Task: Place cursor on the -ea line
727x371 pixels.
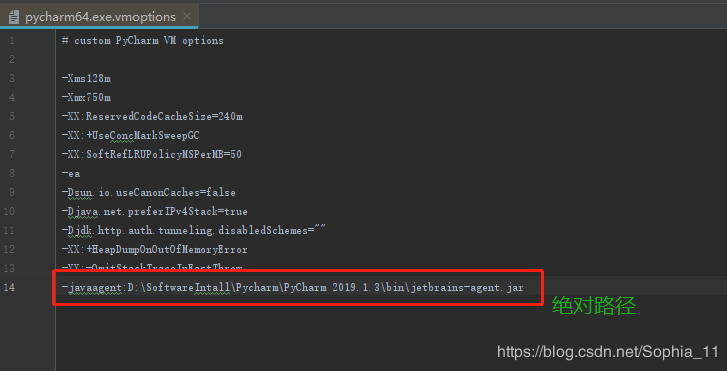Action: tap(71, 173)
